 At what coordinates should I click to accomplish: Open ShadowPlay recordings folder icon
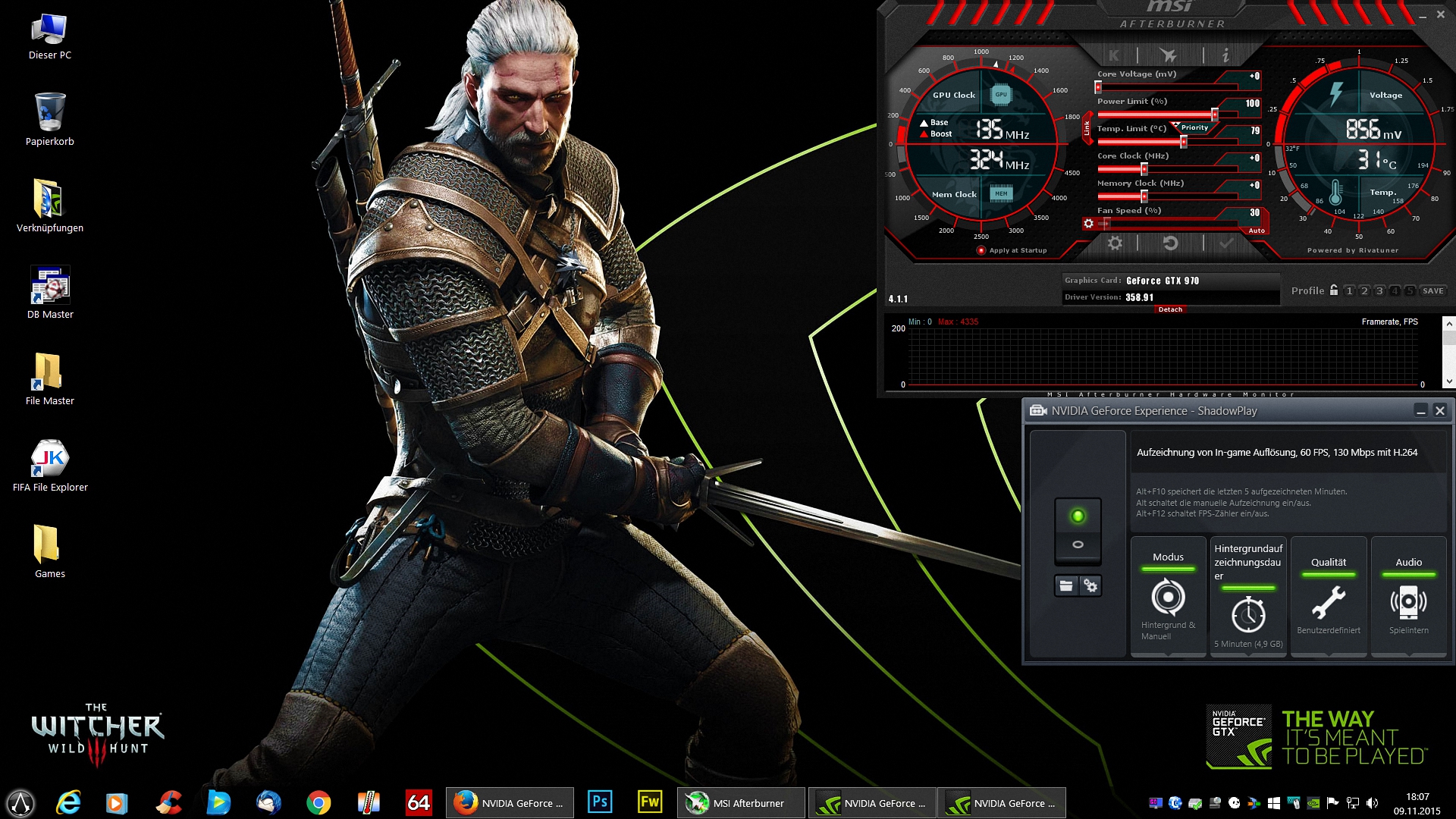coord(1066,585)
